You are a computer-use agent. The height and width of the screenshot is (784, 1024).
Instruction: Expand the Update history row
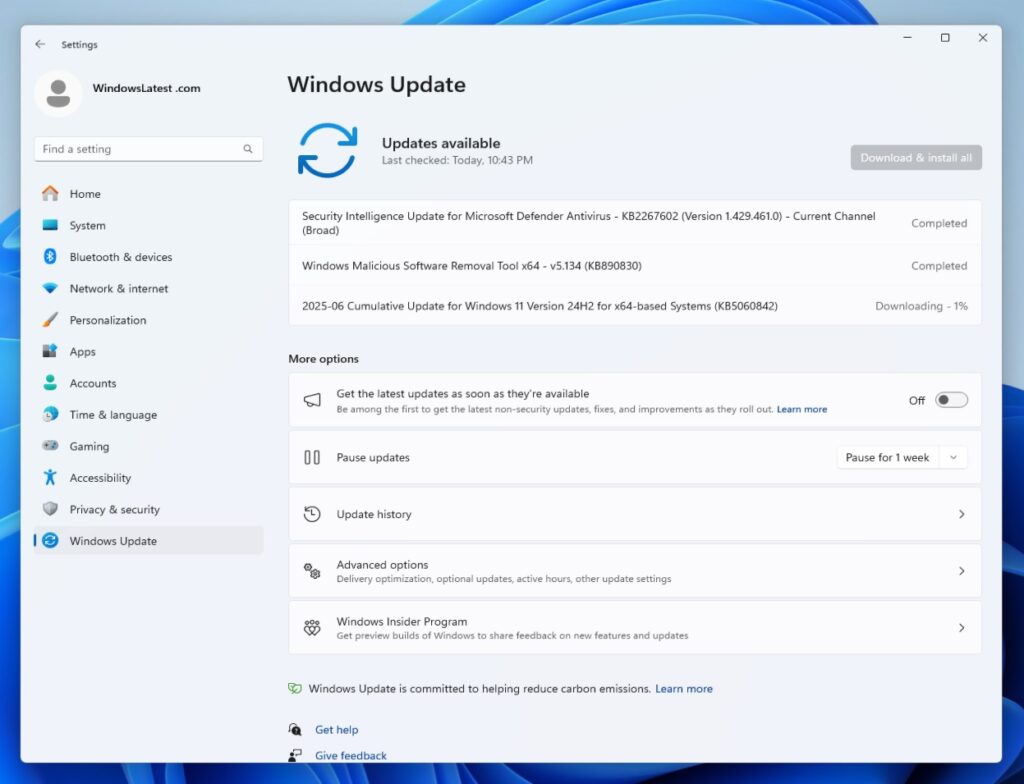click(x=634, y=514)
